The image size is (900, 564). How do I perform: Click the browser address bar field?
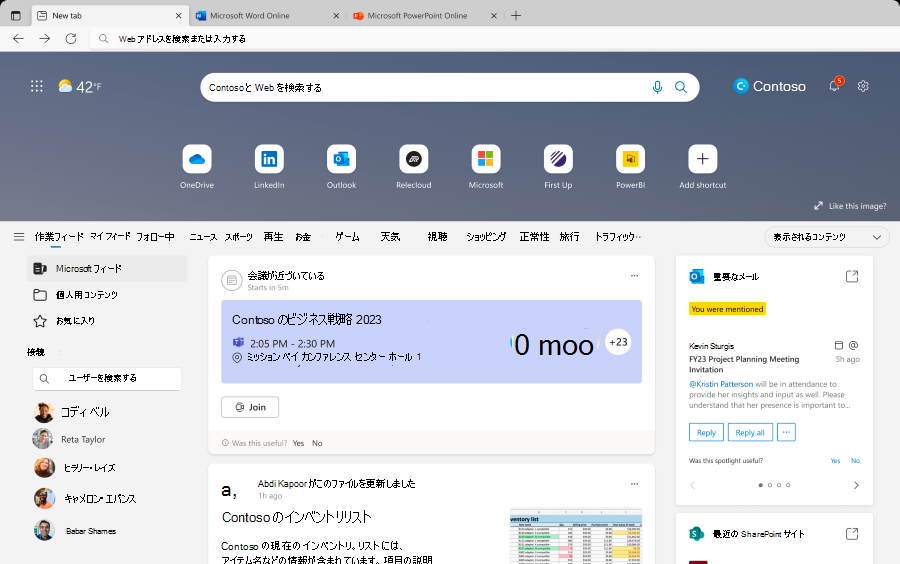494,38
